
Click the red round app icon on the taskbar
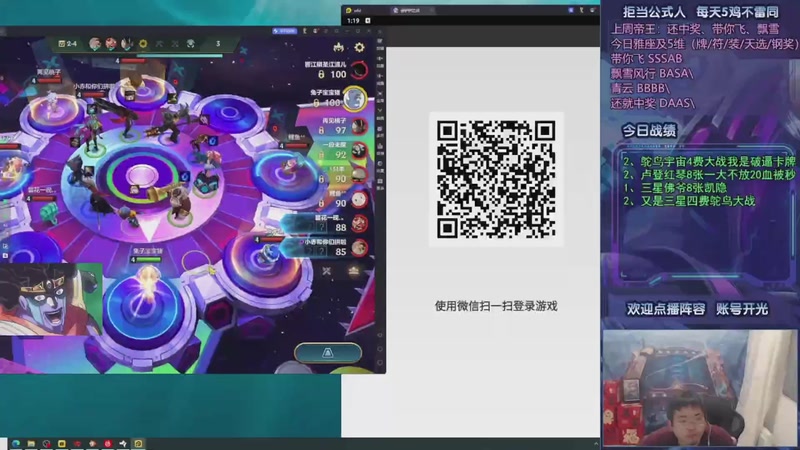(108, 444)
